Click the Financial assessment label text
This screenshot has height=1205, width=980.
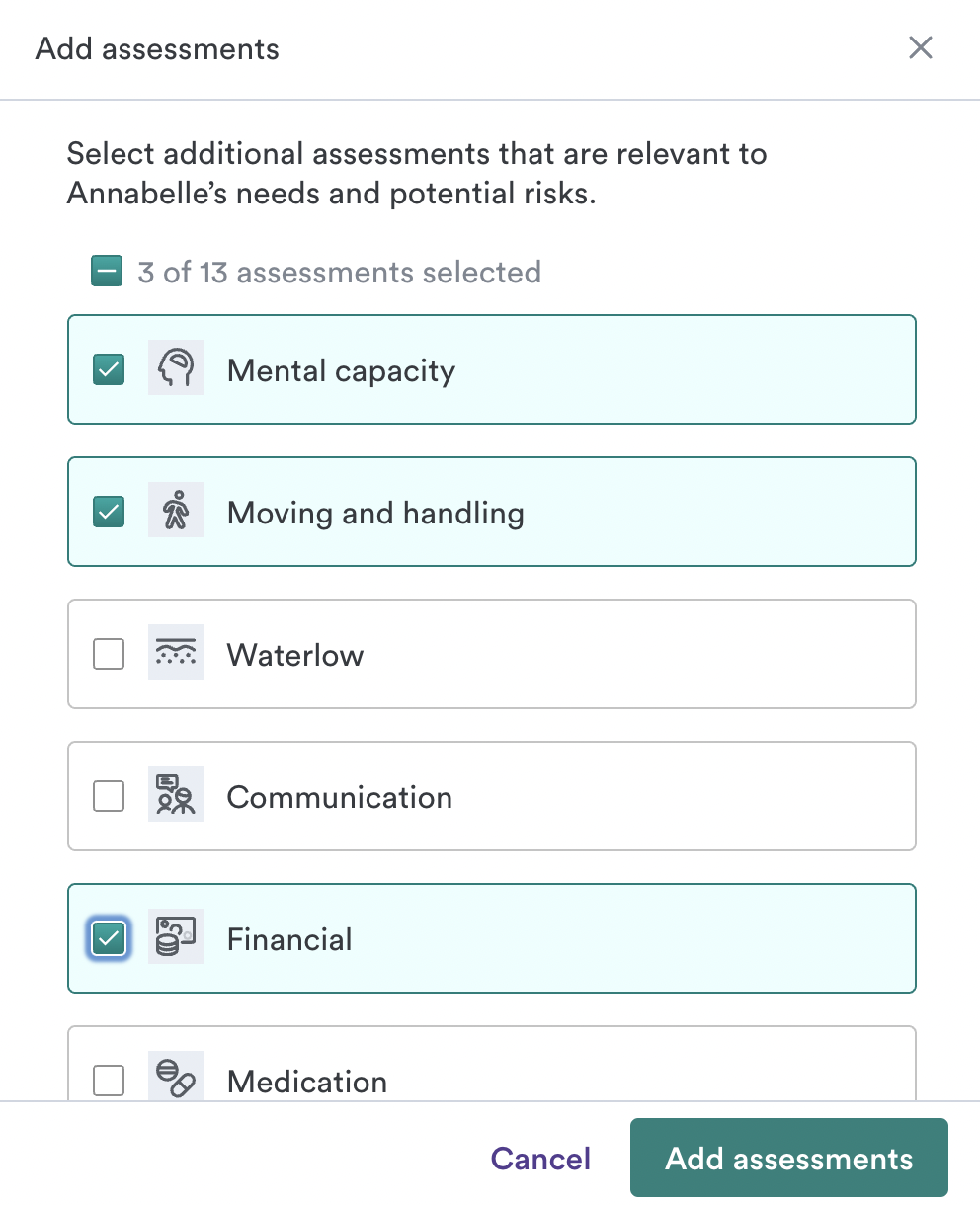[x=289, y=939]
